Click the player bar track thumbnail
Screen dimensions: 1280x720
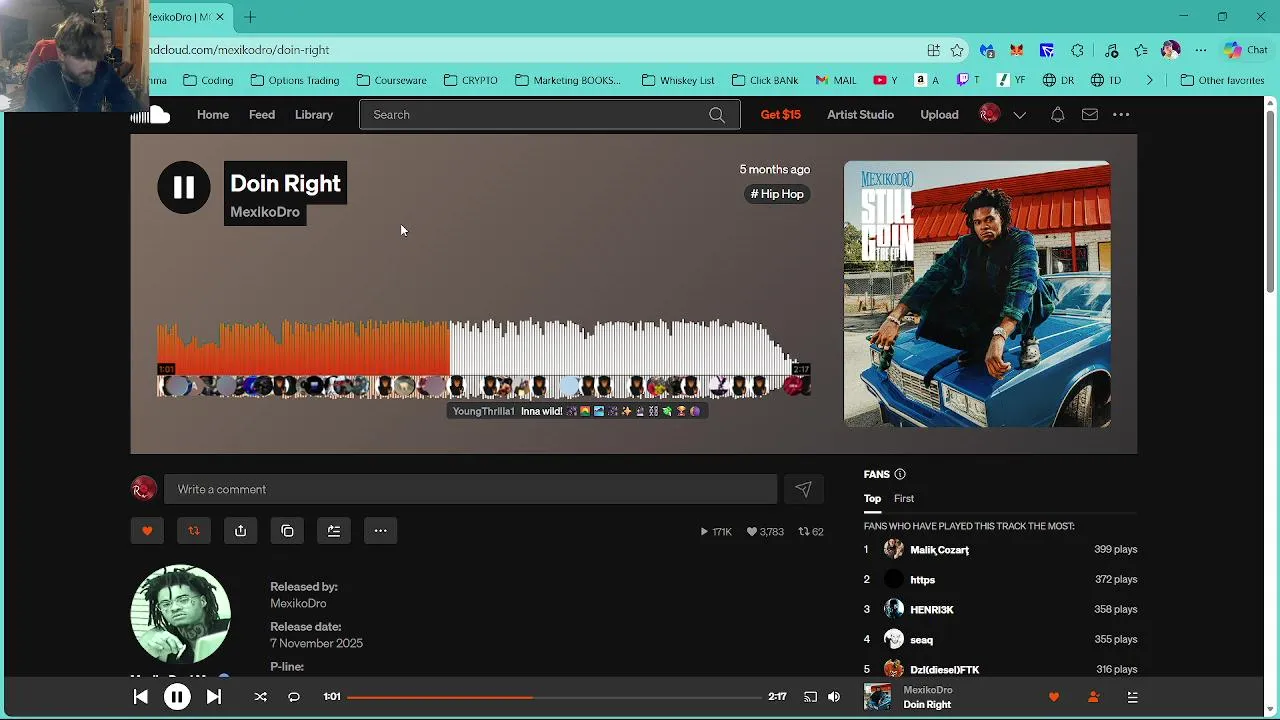click(877, 697)
